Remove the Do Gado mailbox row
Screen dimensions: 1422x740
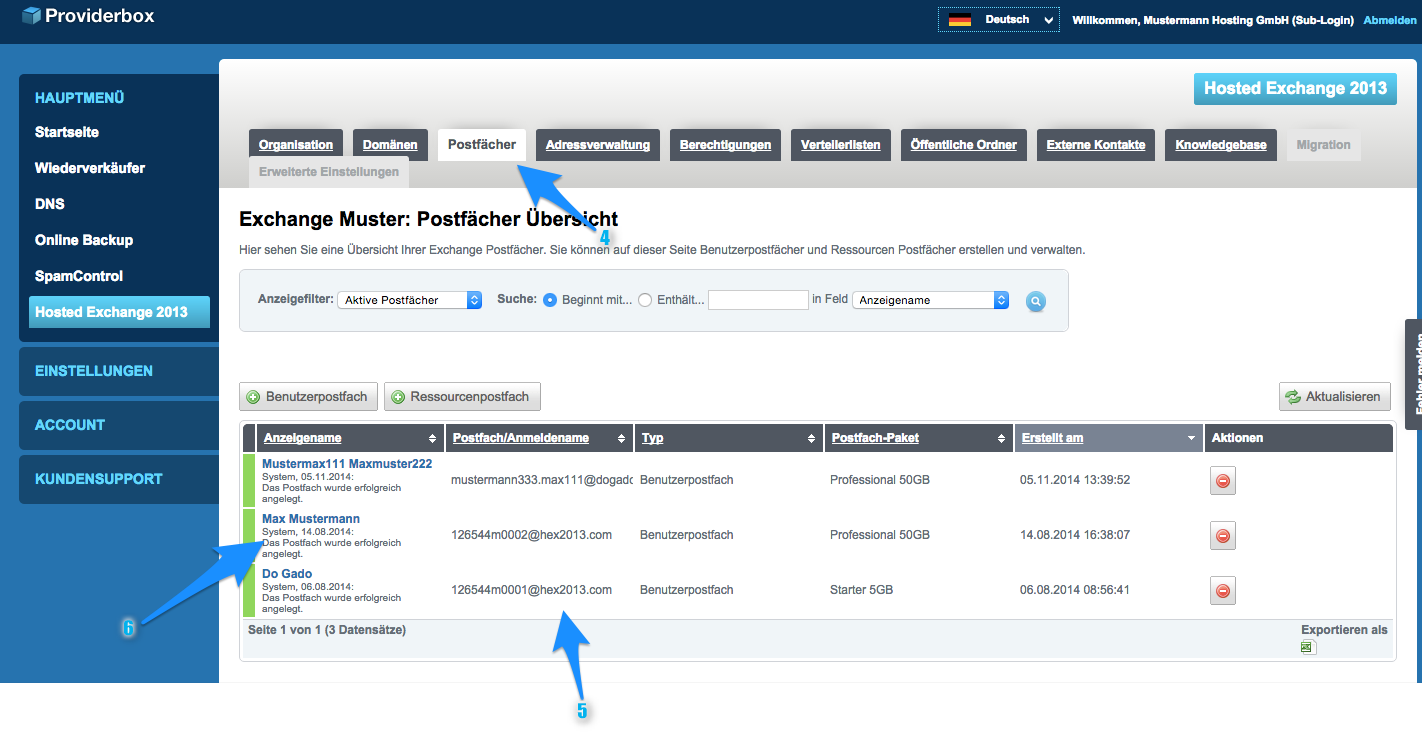tap(1222, 591)
